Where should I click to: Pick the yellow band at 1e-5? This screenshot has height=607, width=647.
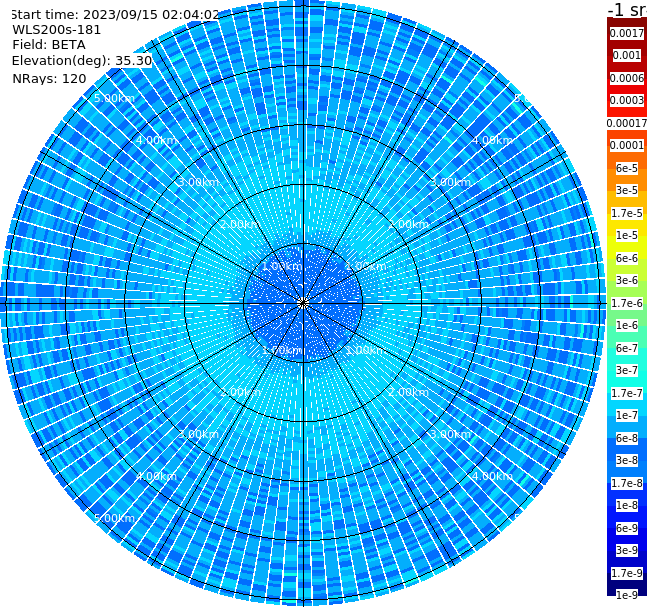coord(627,235)
